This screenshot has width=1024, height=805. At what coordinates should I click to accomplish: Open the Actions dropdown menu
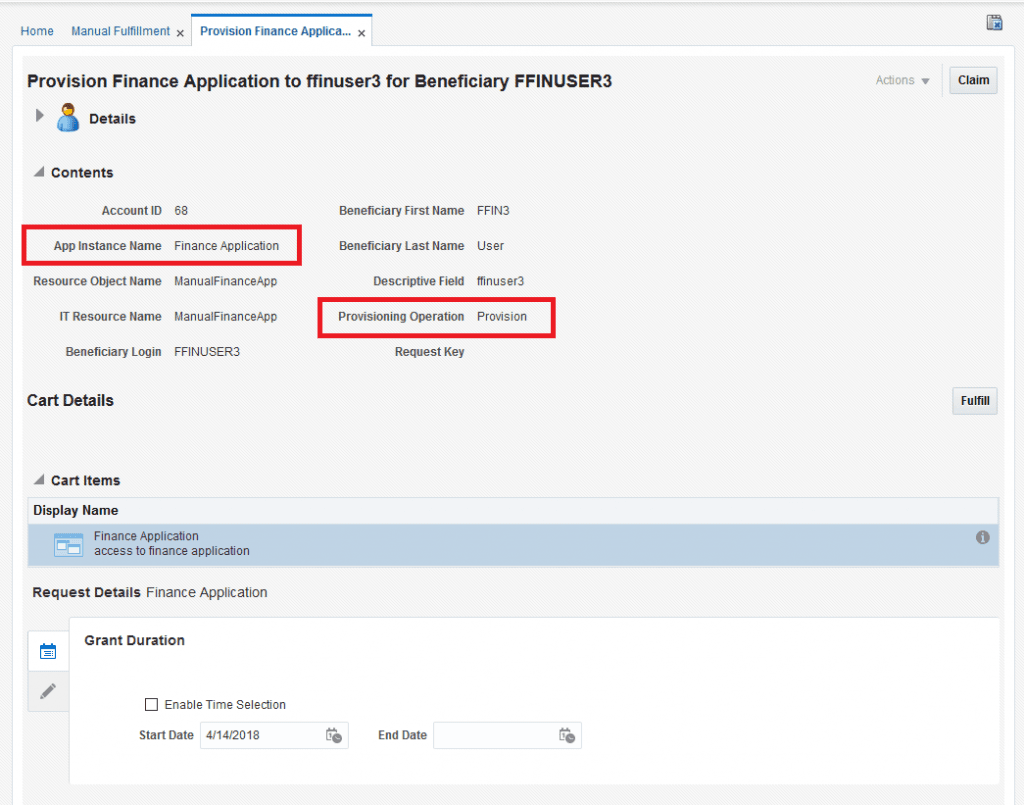pos(902,81)
